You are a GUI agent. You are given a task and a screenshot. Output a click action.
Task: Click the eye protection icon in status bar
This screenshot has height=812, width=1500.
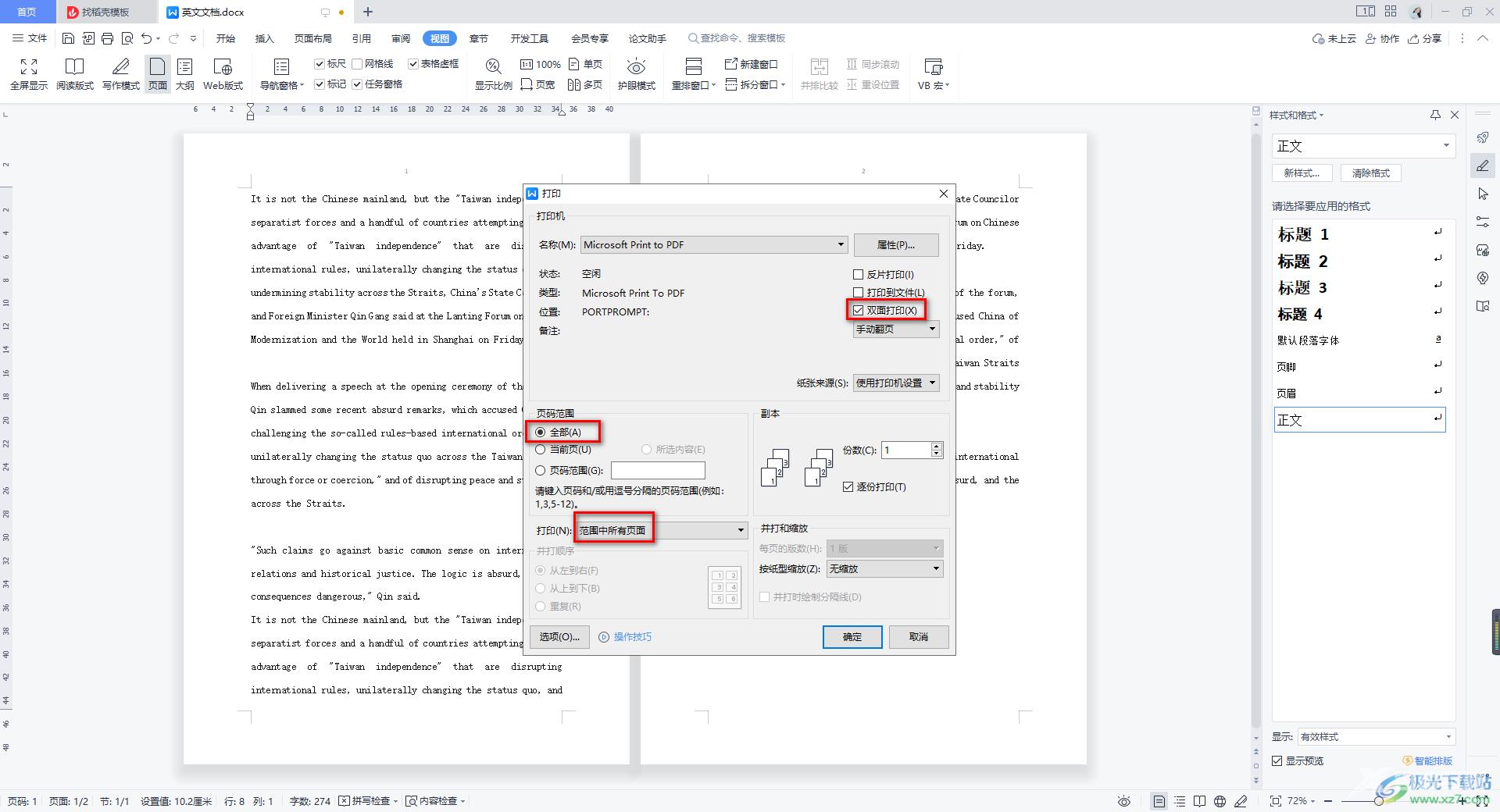tap(1124, 801)
